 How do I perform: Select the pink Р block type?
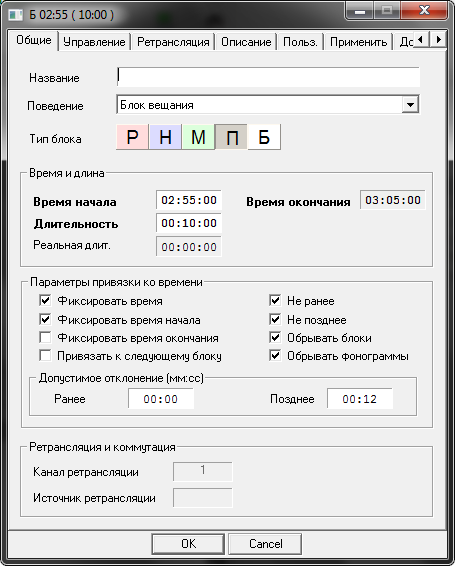132,137
